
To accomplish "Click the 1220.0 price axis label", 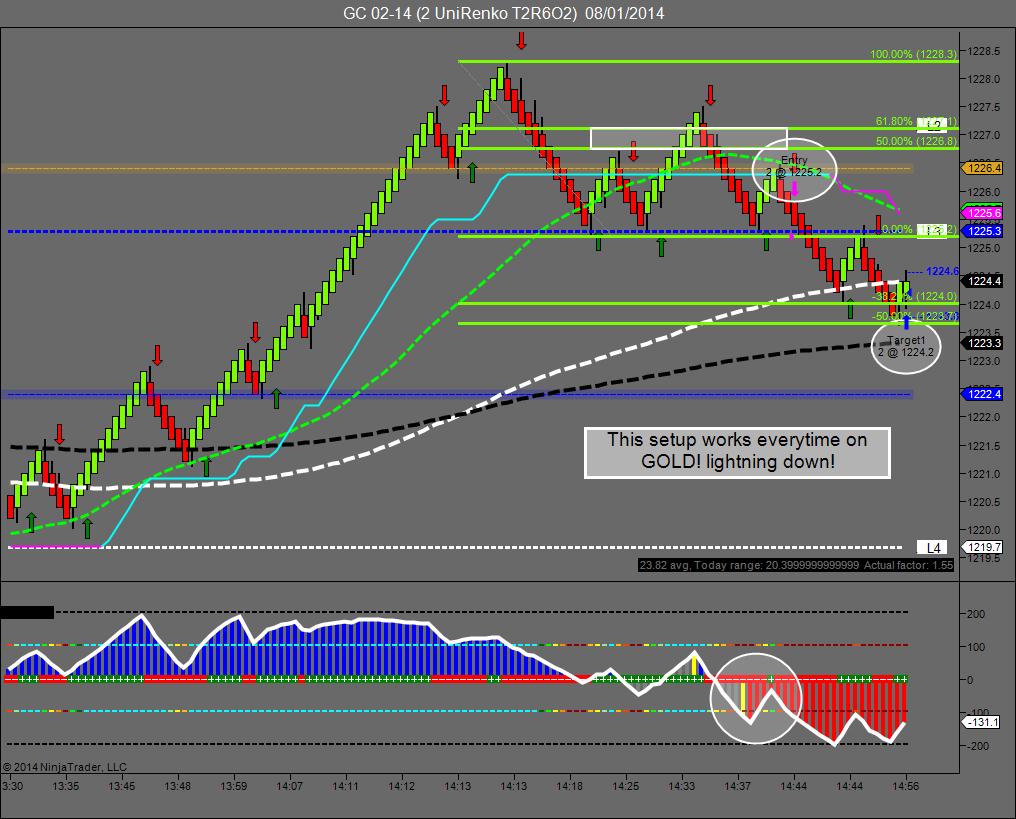I will (x=984, y=530).
